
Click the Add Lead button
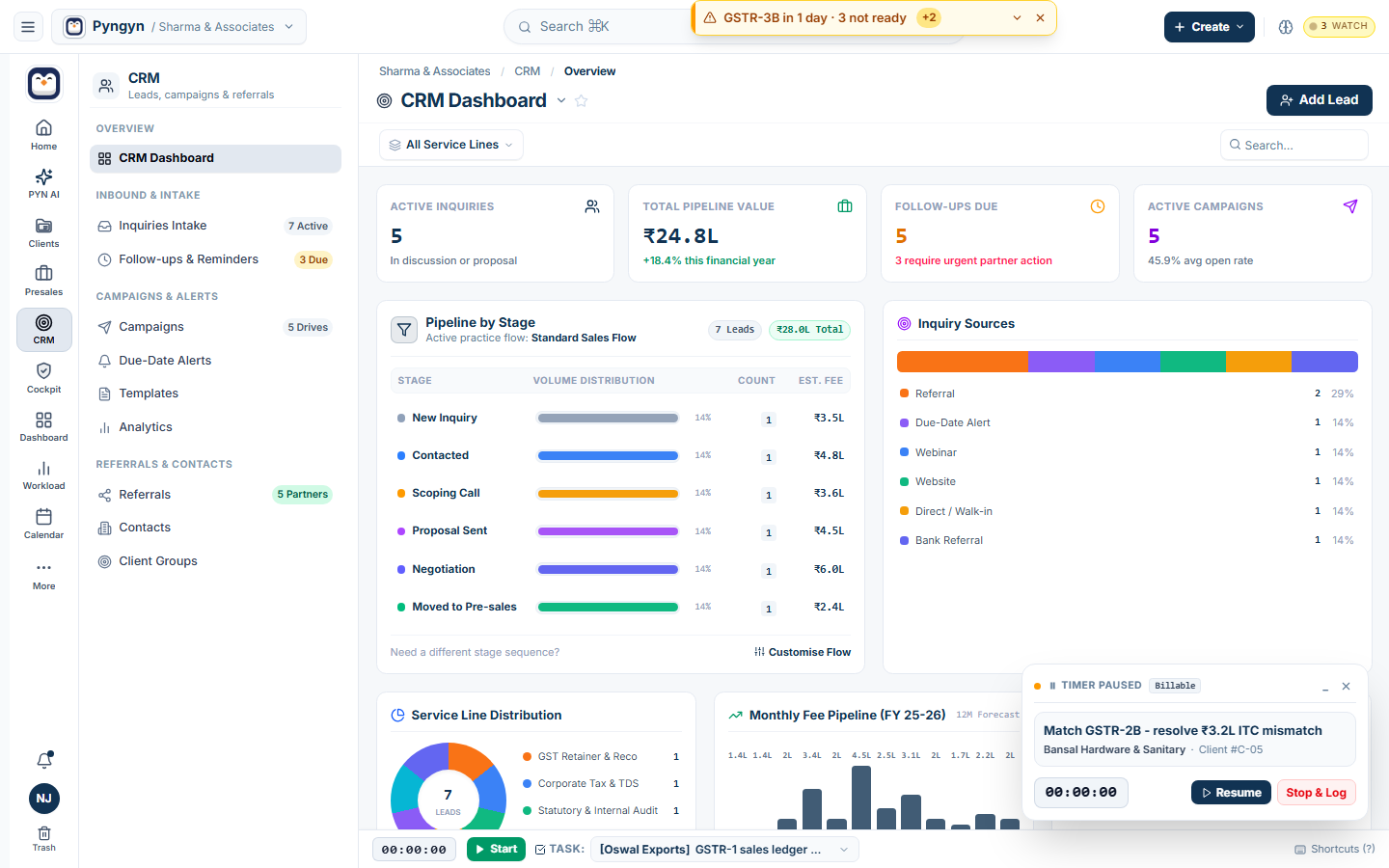tap(1319, 100)
